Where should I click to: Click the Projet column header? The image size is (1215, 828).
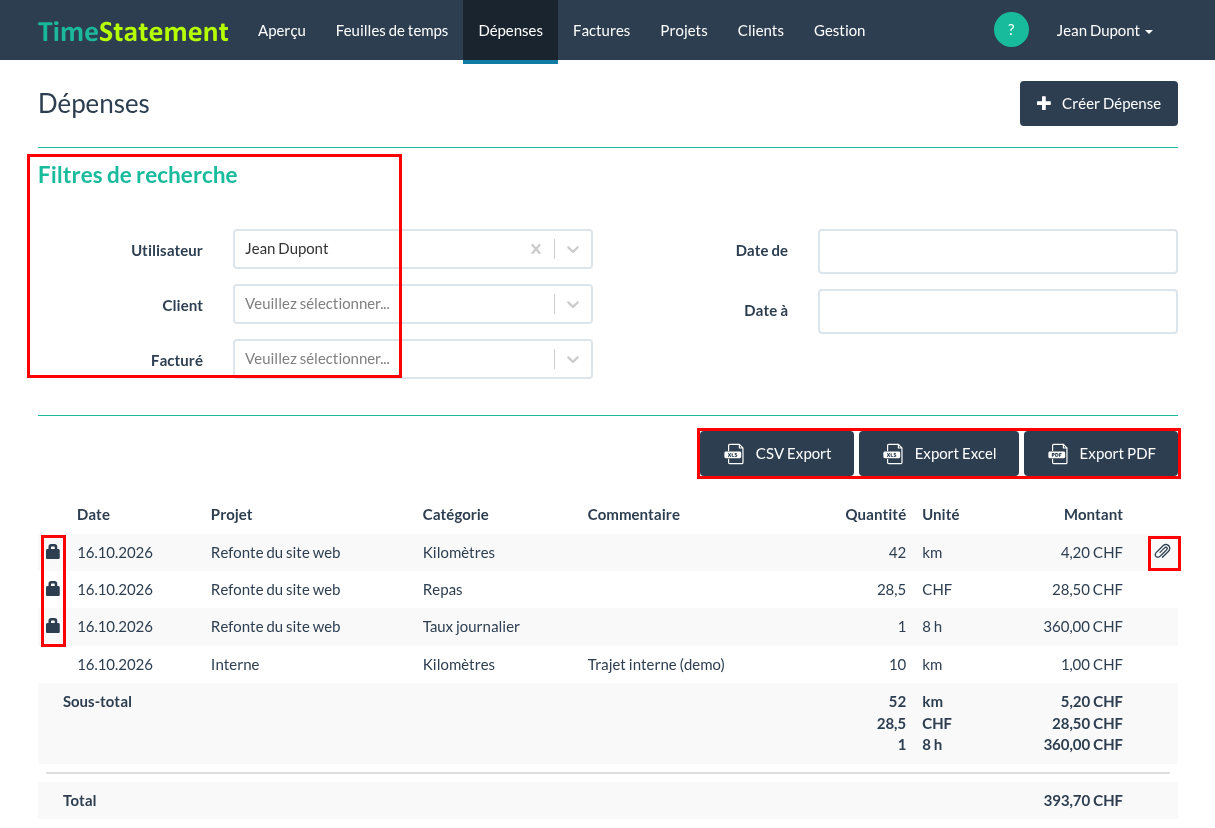pyautogui.click(x=232, y=515)
